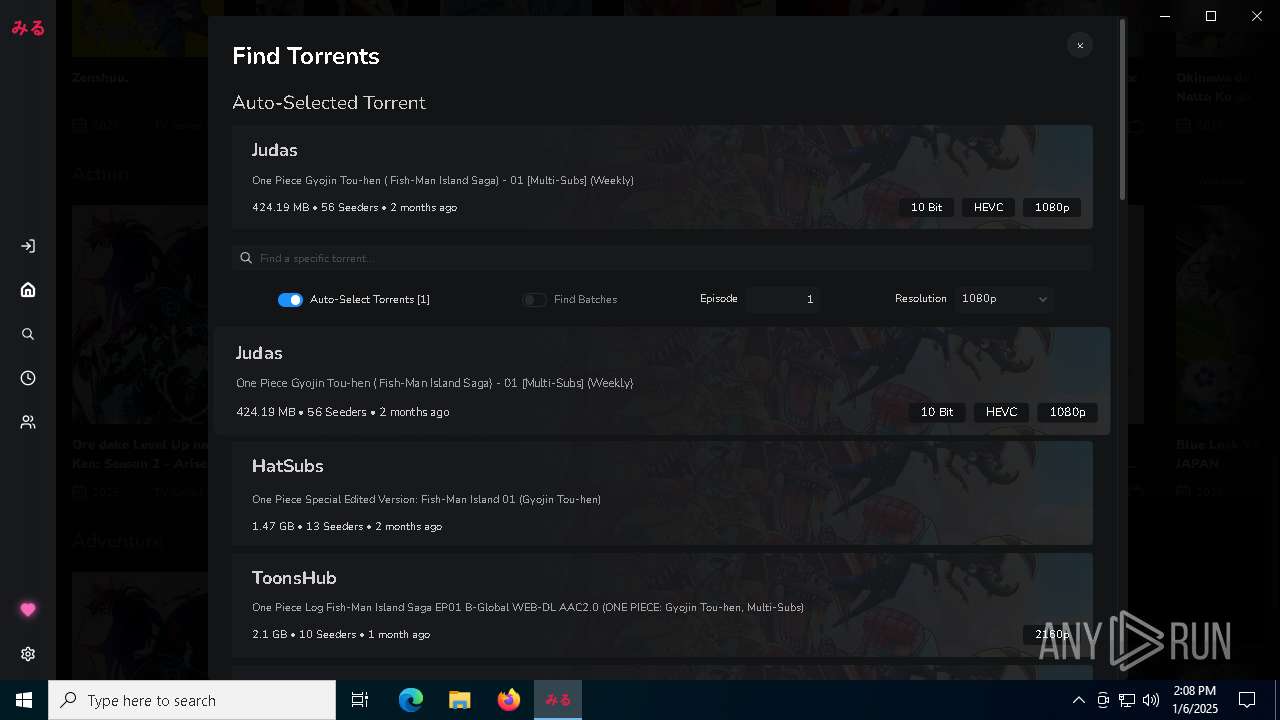Click the Windows Start button

(x=24, y=700)
